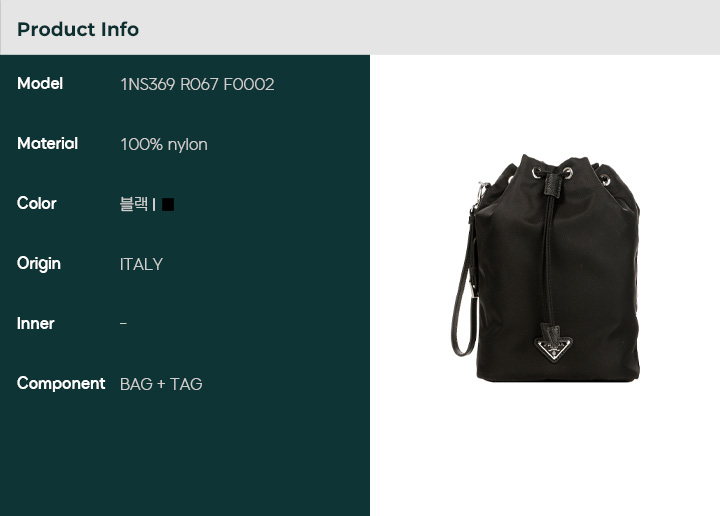Click the Origin label
This screenshot has width=720, height=516.
(x=39, y=264)
